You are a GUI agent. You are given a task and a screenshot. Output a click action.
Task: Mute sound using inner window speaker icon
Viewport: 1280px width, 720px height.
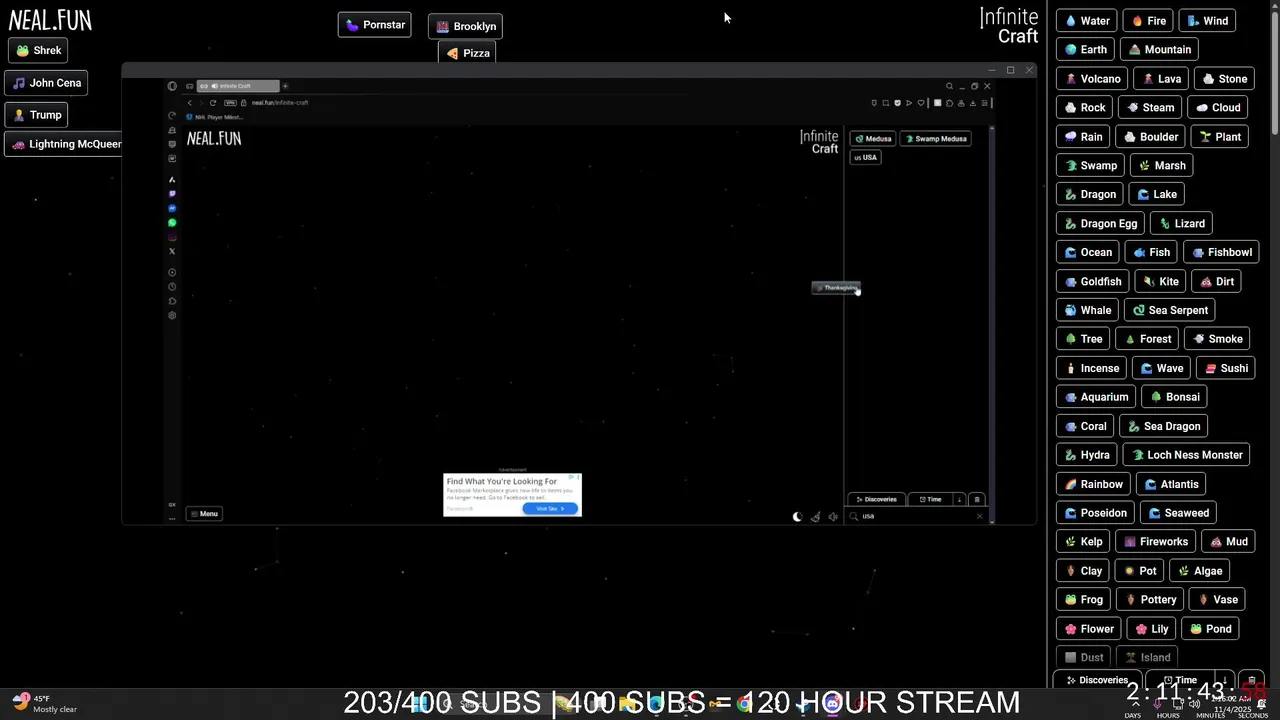click(x=833, y=517)
